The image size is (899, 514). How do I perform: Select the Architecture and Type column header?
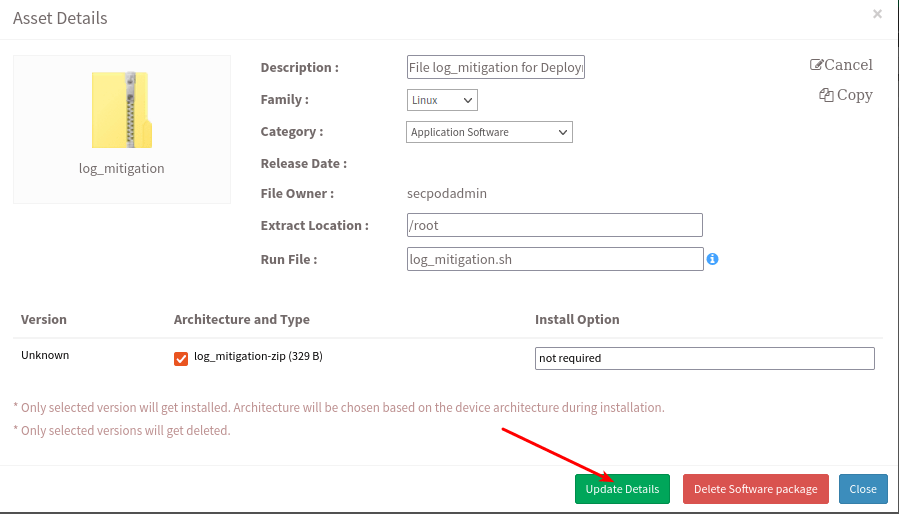[x=241, y=319]
